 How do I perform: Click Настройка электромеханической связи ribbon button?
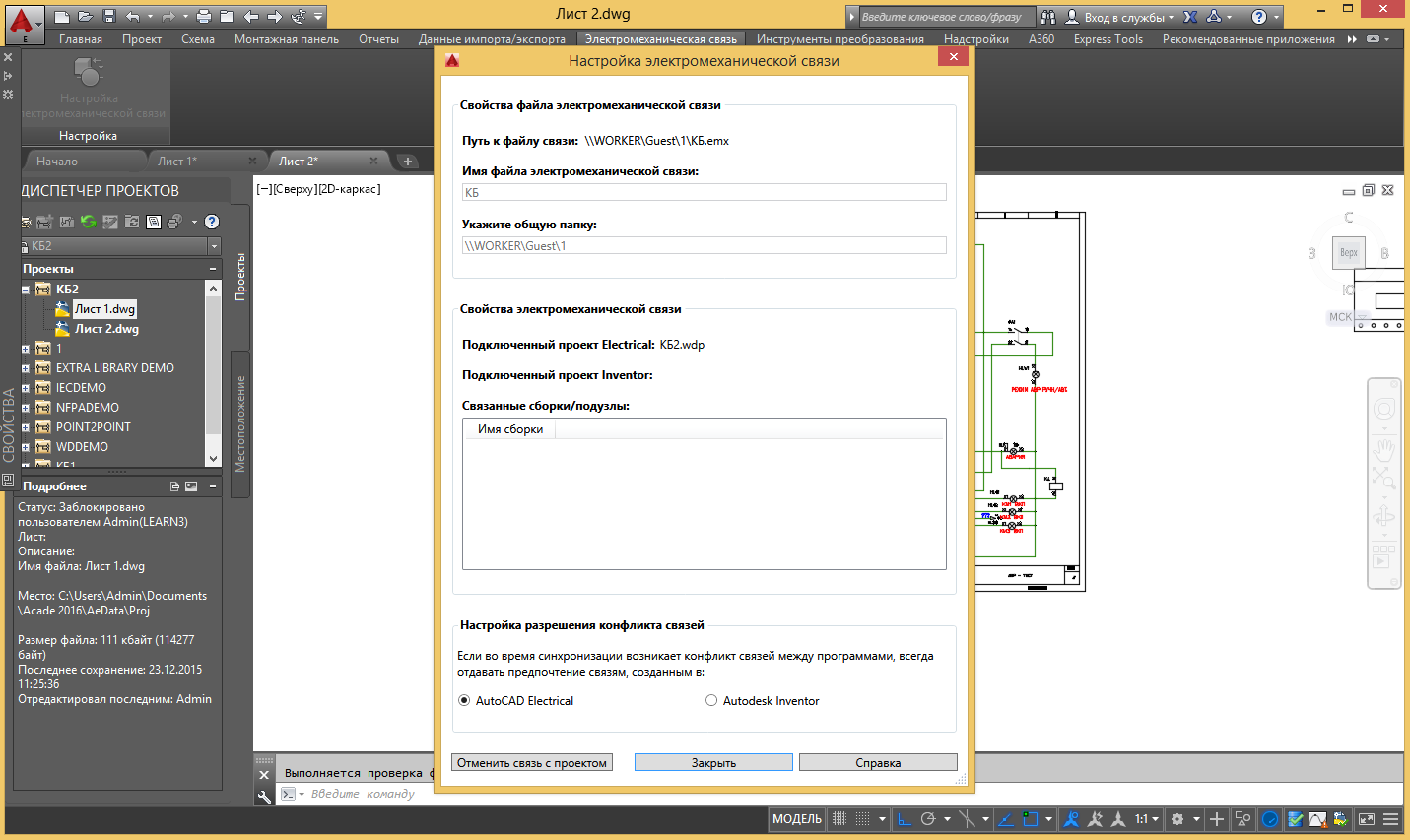tap(90, 88)
